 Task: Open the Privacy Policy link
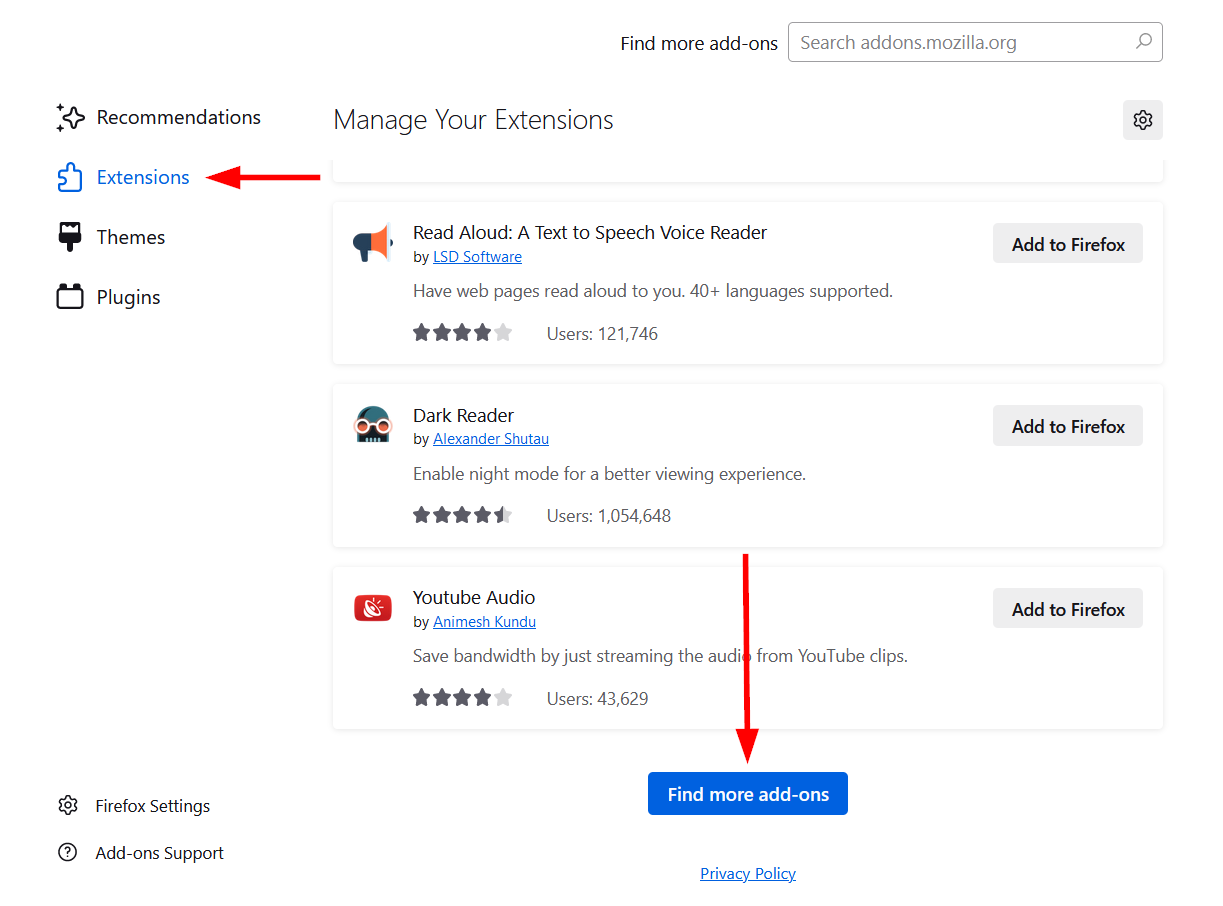(748, 874)
